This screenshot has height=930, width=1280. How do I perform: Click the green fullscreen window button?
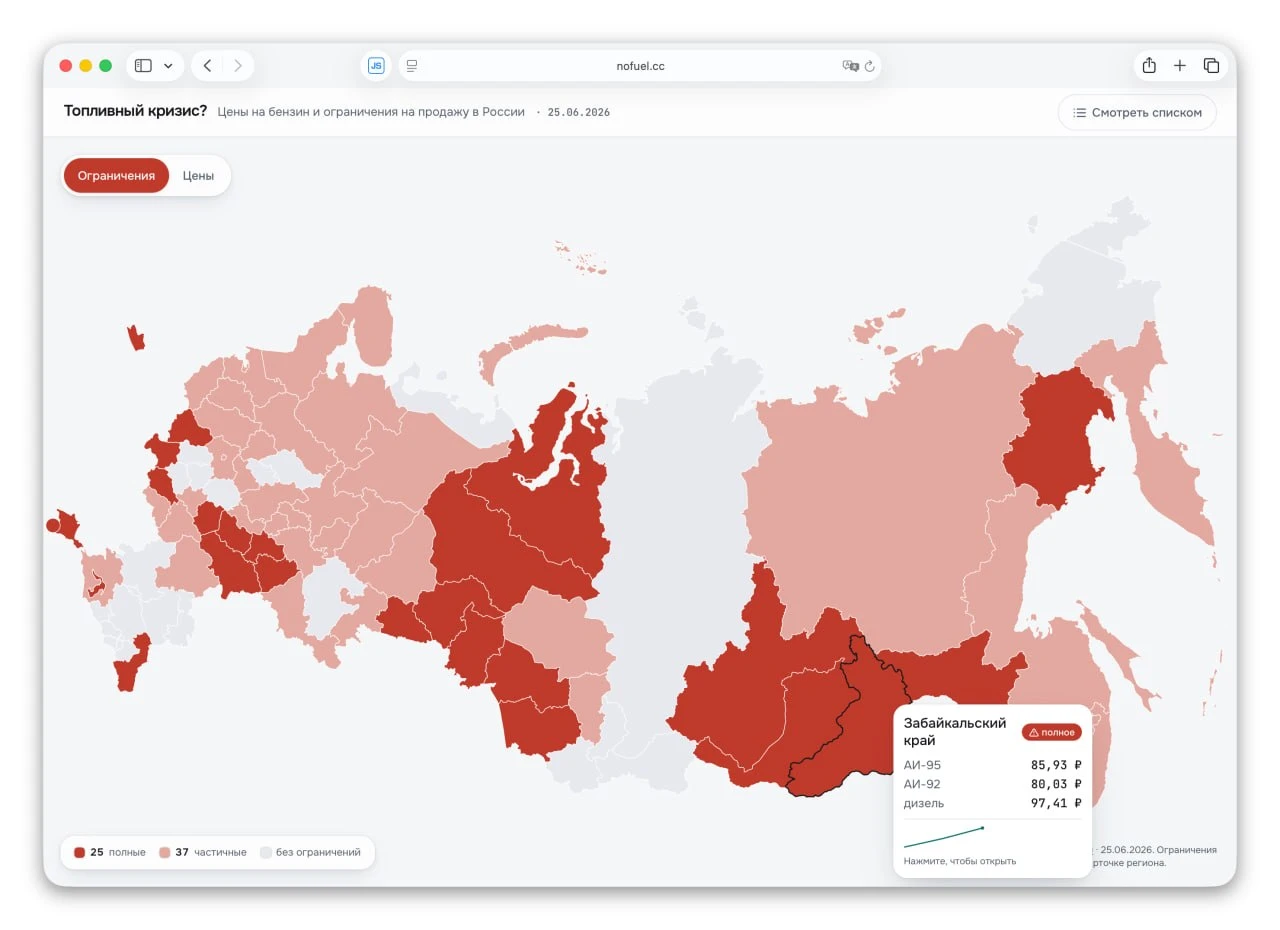point(106,66)
